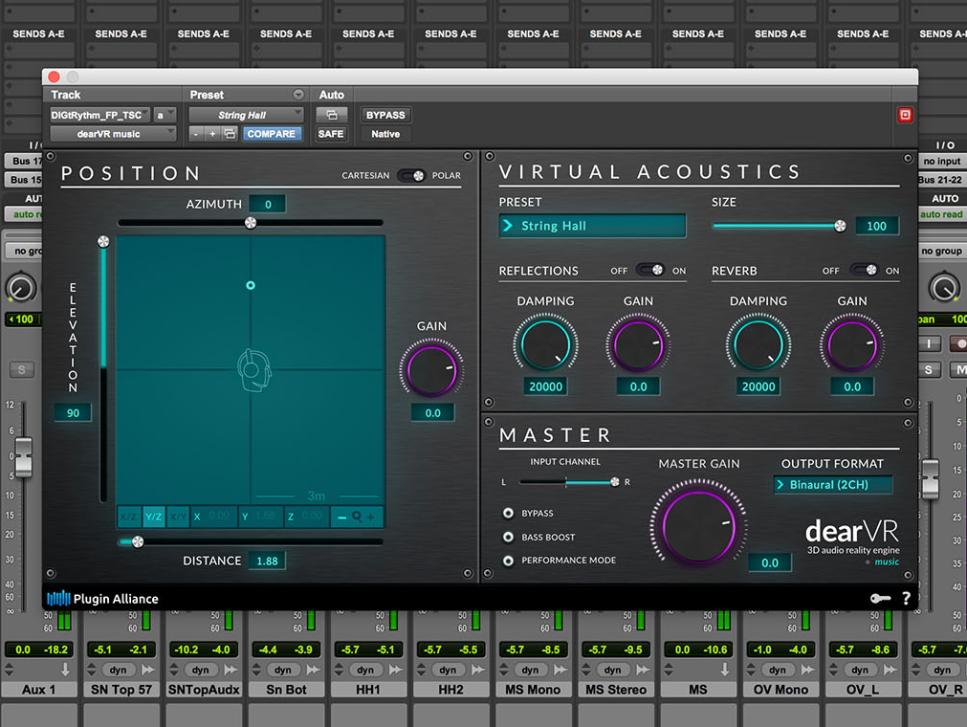Toggle the Reflections on/off switch
This screenshot has width=967, height=727.
[x=650, y=270]
